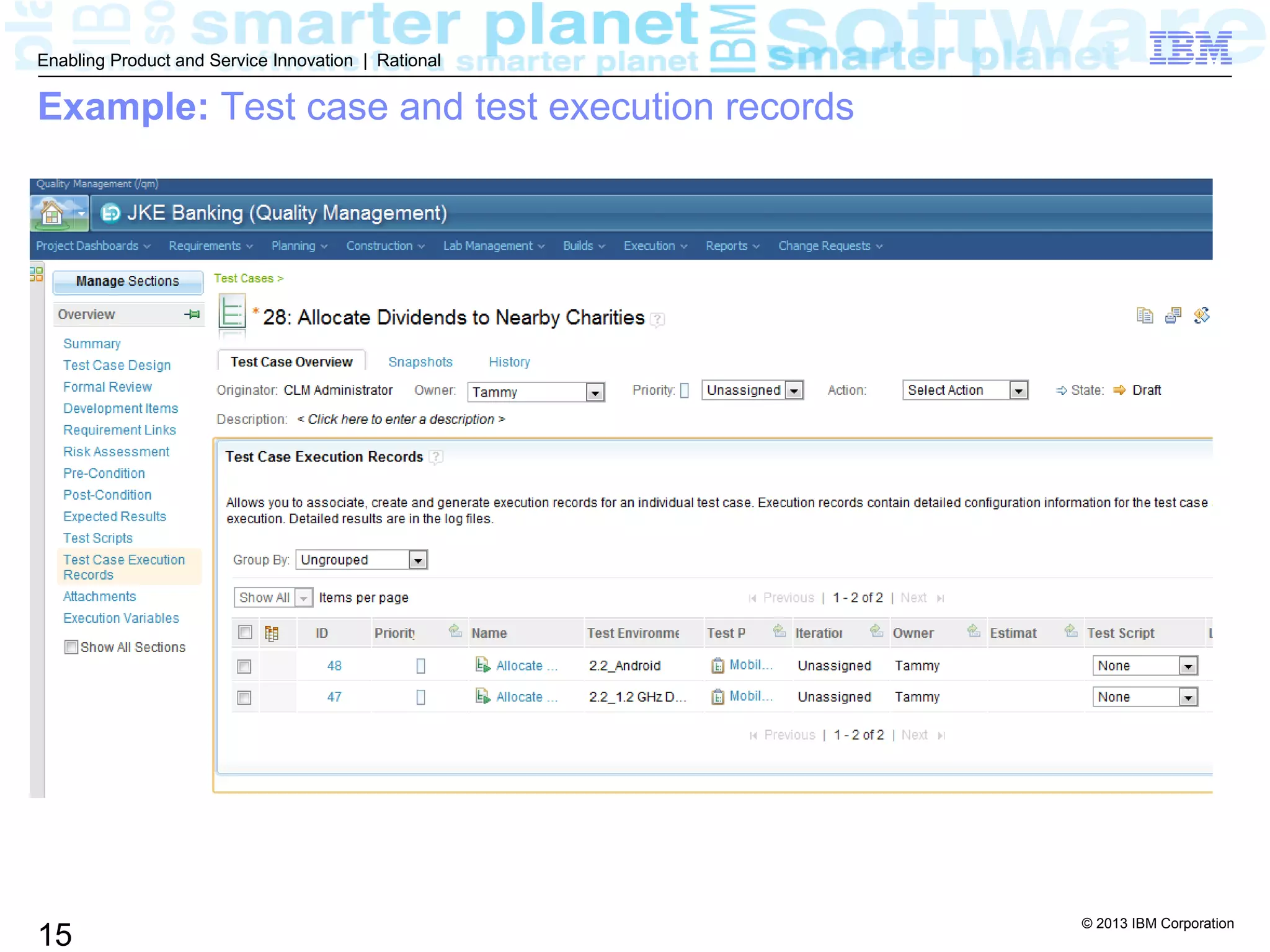Open the Execution menu
Image resolution: width=1270 pixels, height=952 pixels.
(655, 246)
